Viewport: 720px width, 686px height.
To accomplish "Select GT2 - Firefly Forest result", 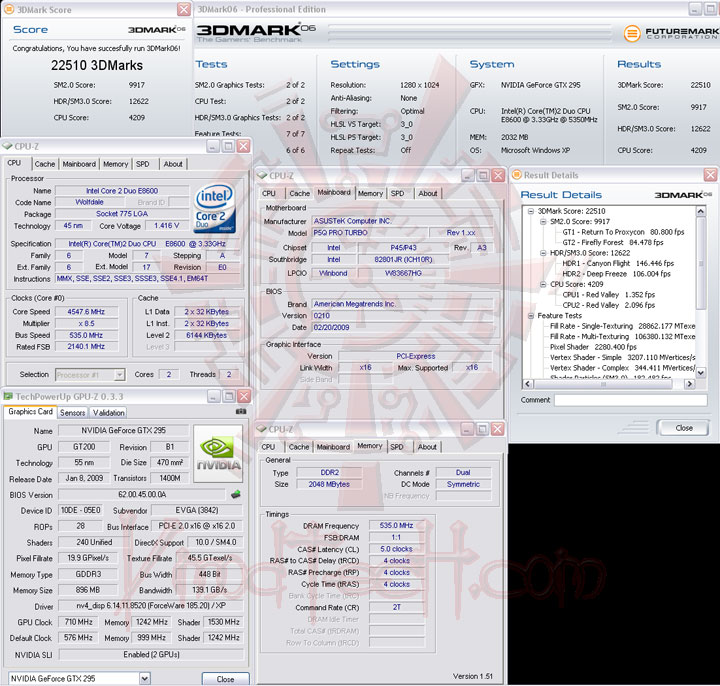I will (x=613, y=242).
